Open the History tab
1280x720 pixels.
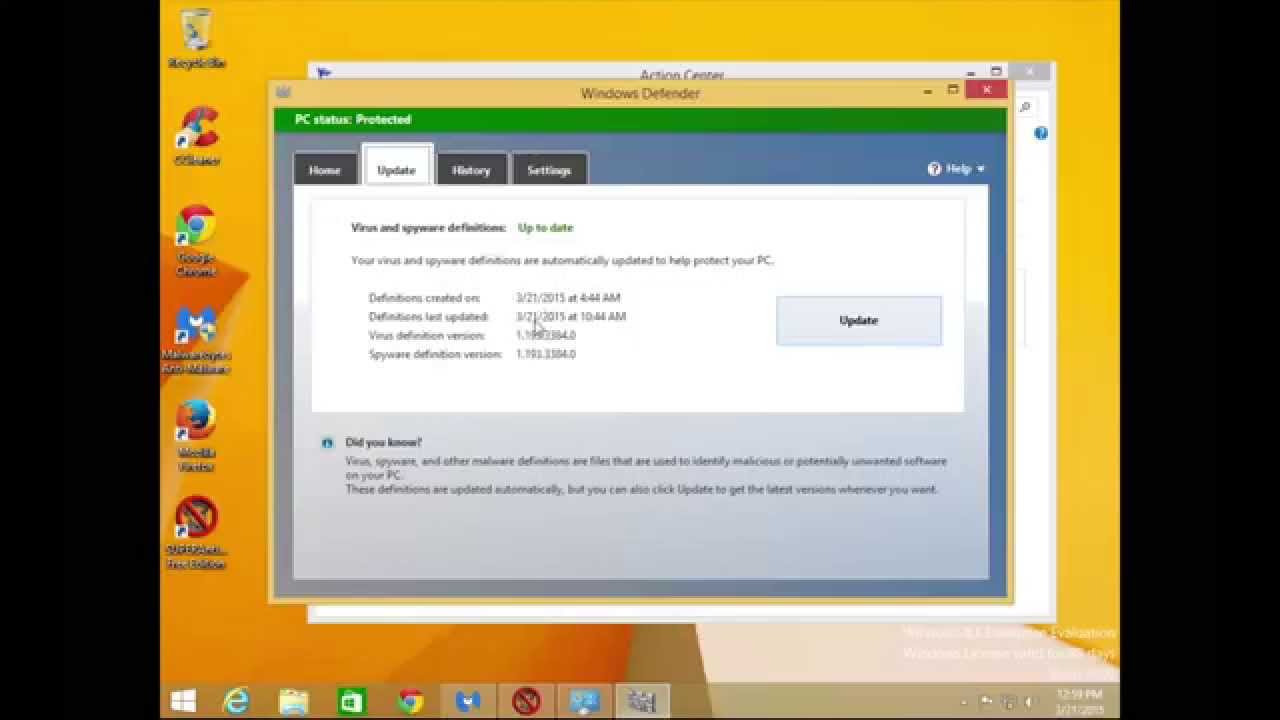click(471, 170)
